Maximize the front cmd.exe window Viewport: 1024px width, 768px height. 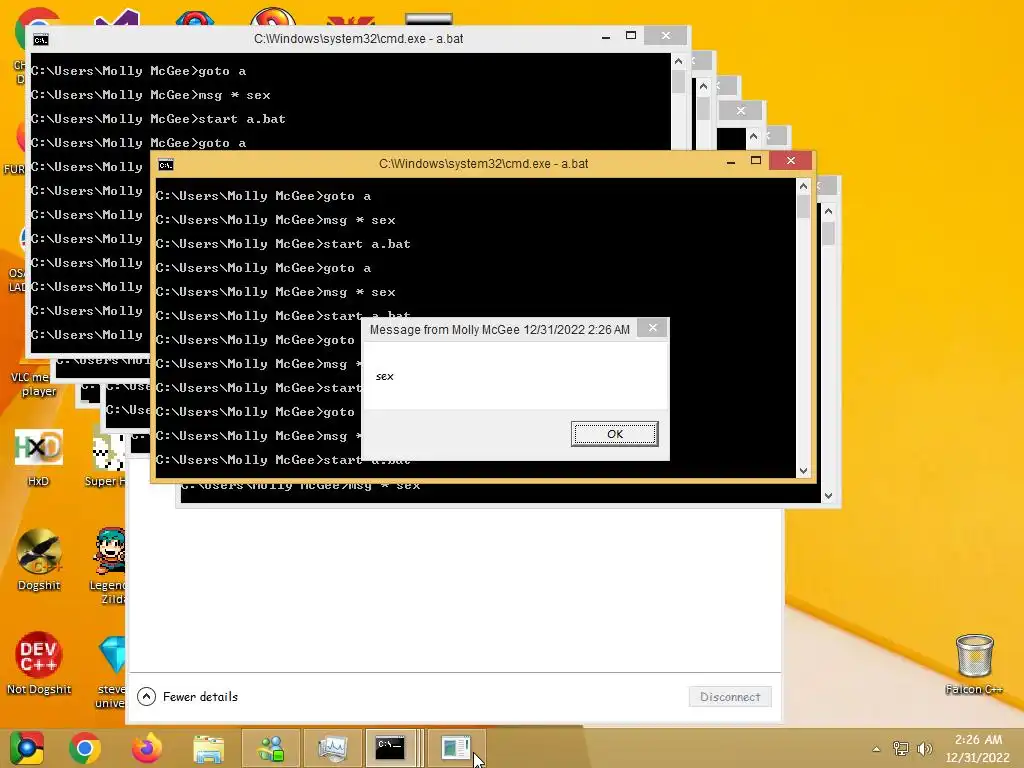756,161
